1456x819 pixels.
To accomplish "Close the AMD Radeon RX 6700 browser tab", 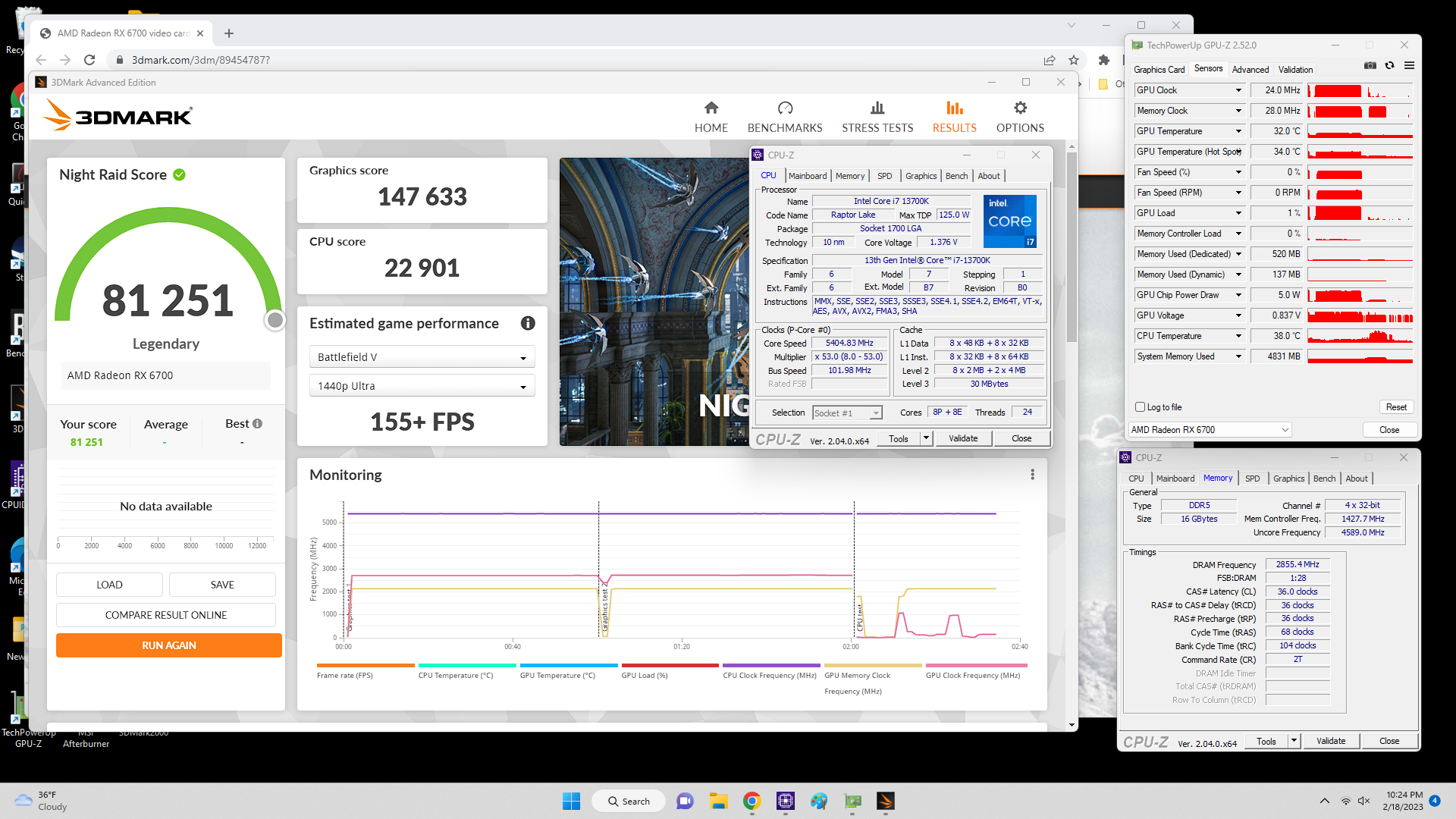I will pyautogui.click(x=200, y=33).
